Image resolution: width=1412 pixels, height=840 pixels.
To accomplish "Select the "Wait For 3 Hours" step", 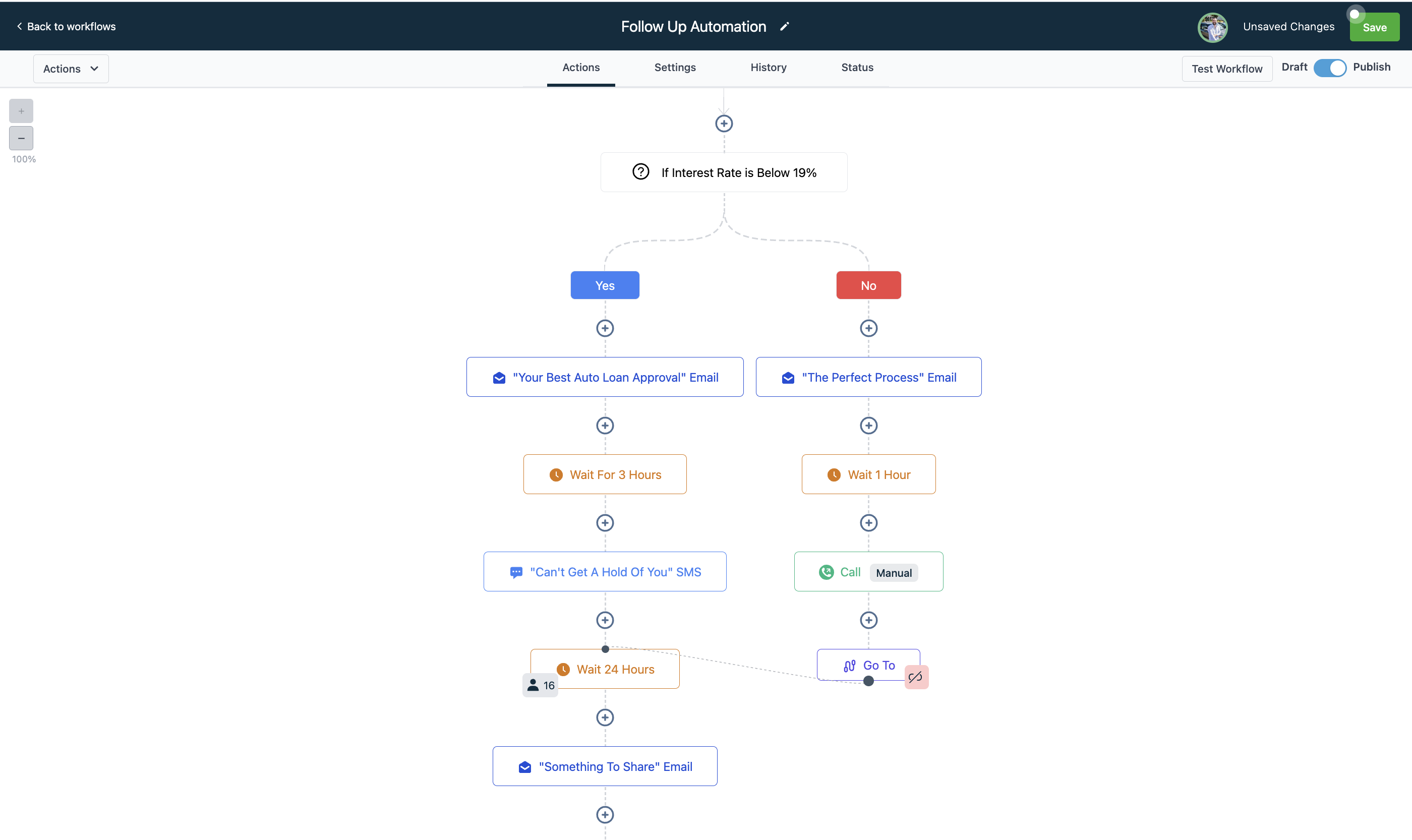I will [x=605, y=474].
